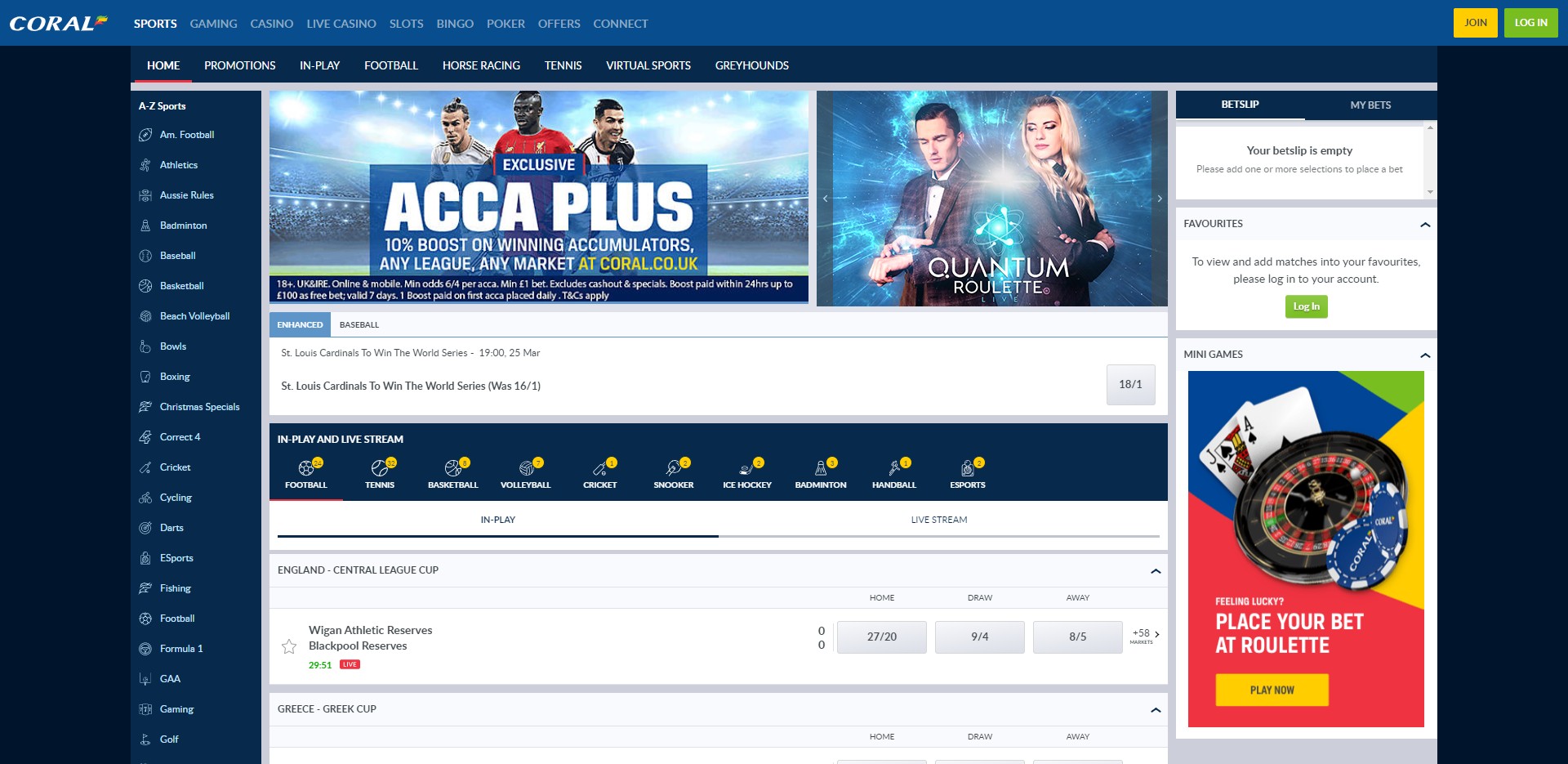Click Play Now on the roulette mini game

click(1272, 690)
